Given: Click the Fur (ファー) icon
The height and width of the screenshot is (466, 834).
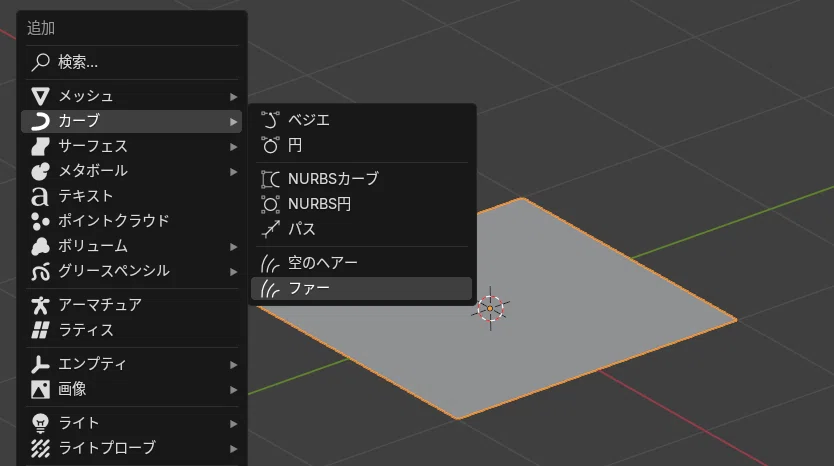Looking at the screenshot, I should pyautogui.click(x=270, y=288).
